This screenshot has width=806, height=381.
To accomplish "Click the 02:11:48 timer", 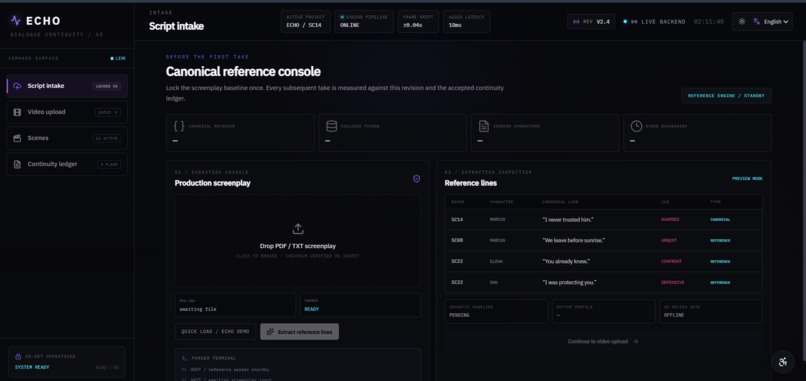I will click(x=708, y=22).
